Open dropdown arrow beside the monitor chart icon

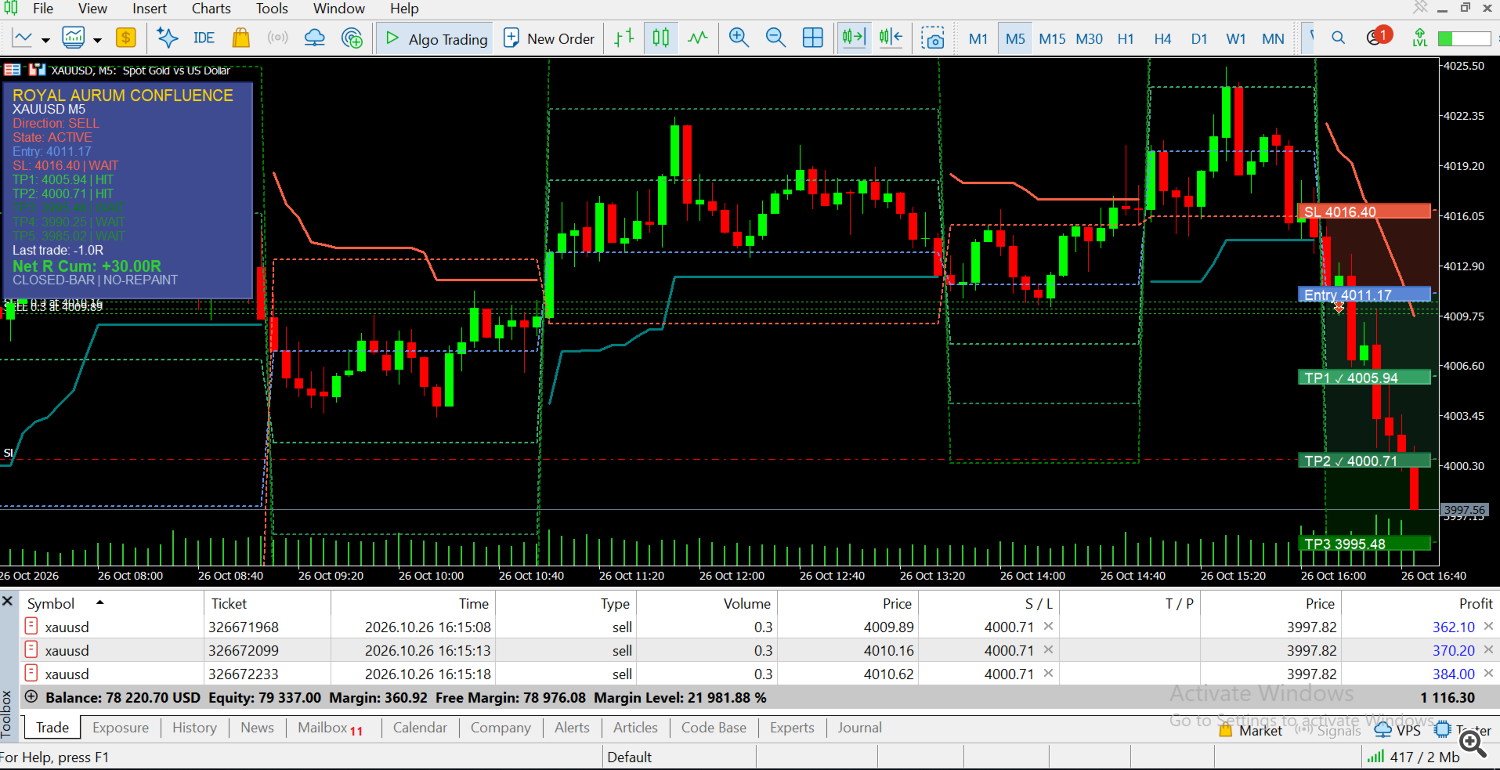pyautogui.click(x=97, y=39)
